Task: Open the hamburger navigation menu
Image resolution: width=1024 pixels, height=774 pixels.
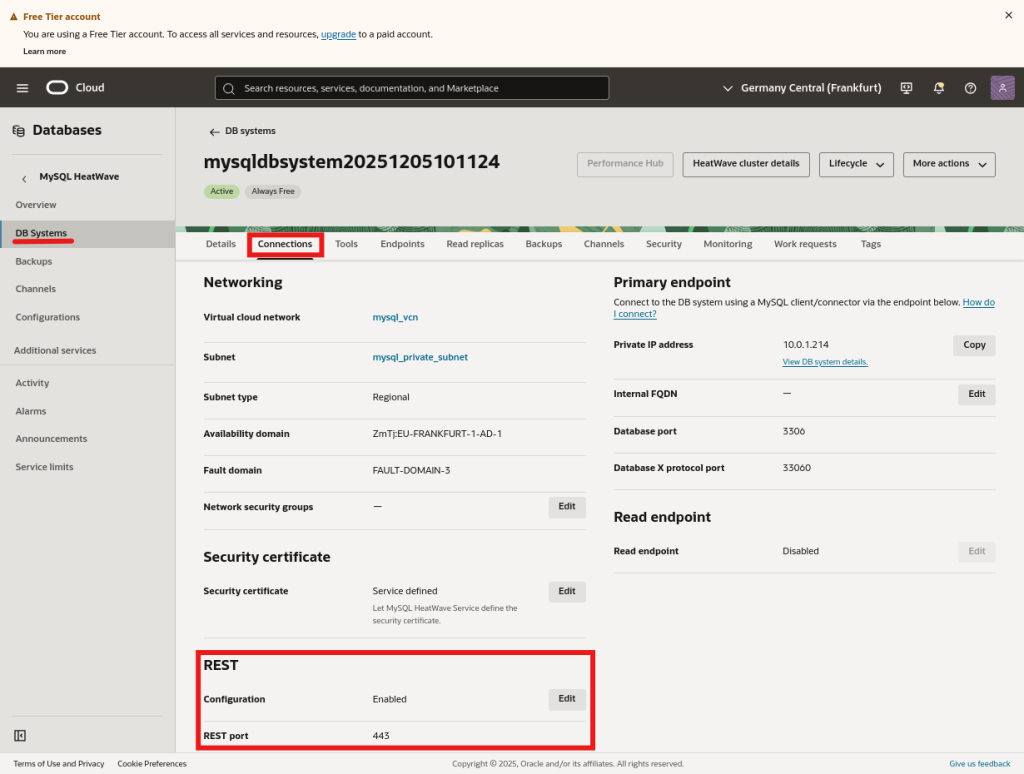Action: tap(22, 88)
